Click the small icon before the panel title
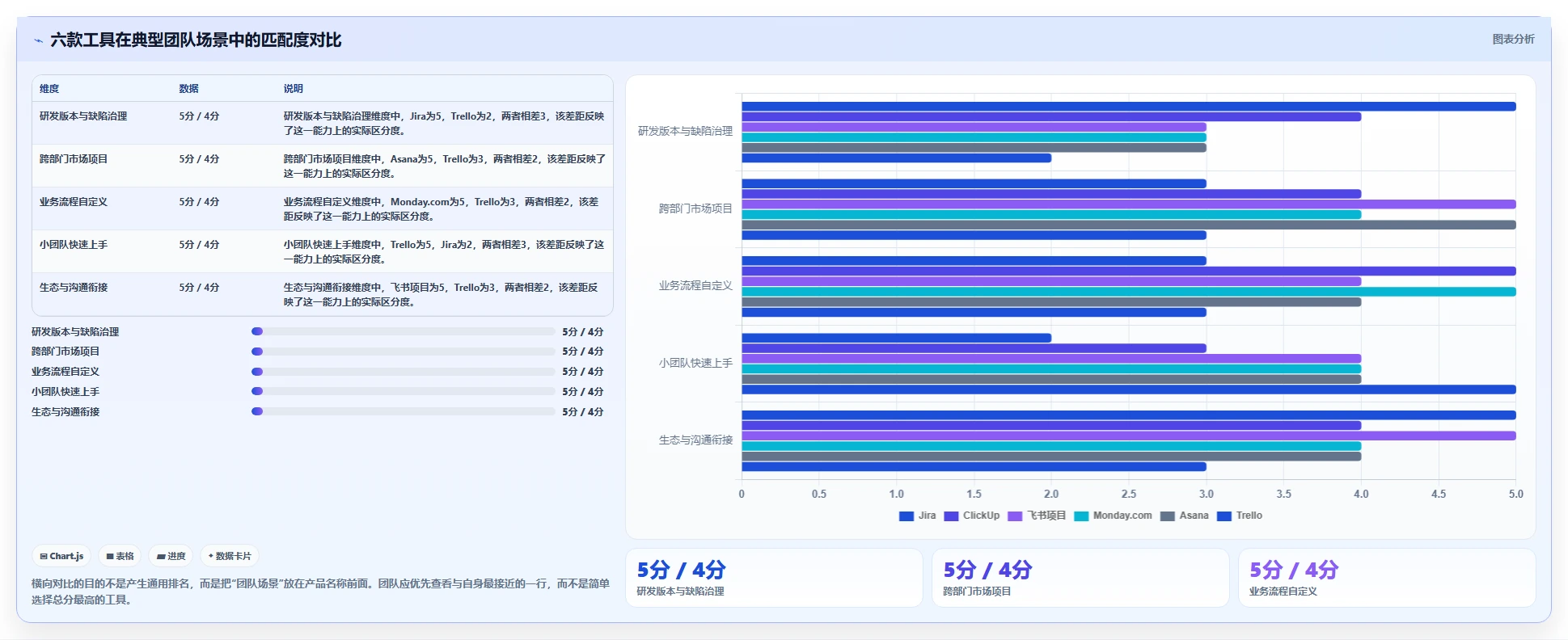 (38, 40)
